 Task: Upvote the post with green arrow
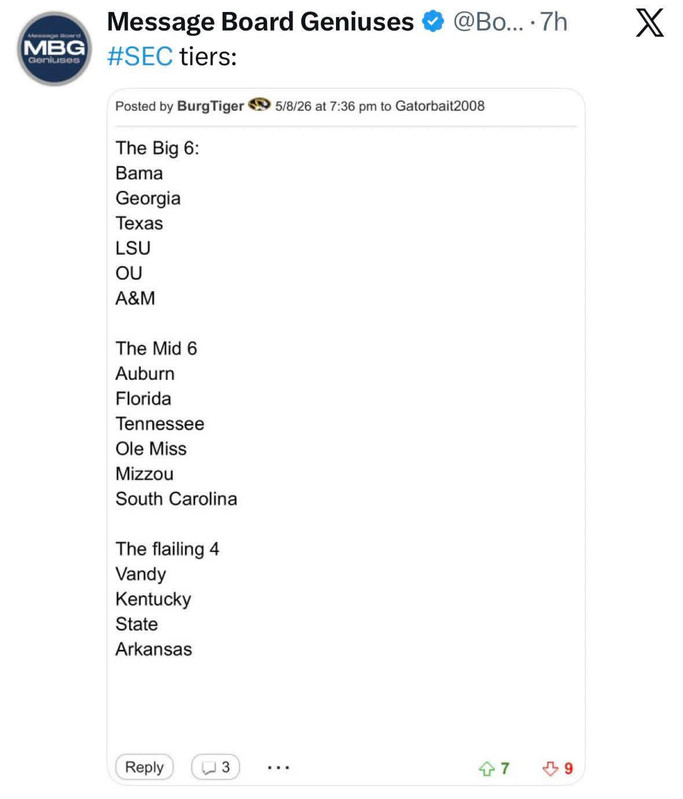click(x=487, y=768)
